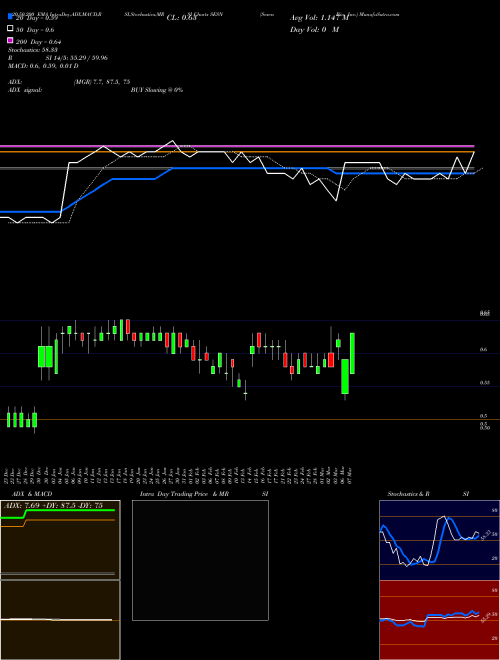500x660 pixels.
Task: Click the 'Day Vol: 0 M' label
Action: [314, 29]
